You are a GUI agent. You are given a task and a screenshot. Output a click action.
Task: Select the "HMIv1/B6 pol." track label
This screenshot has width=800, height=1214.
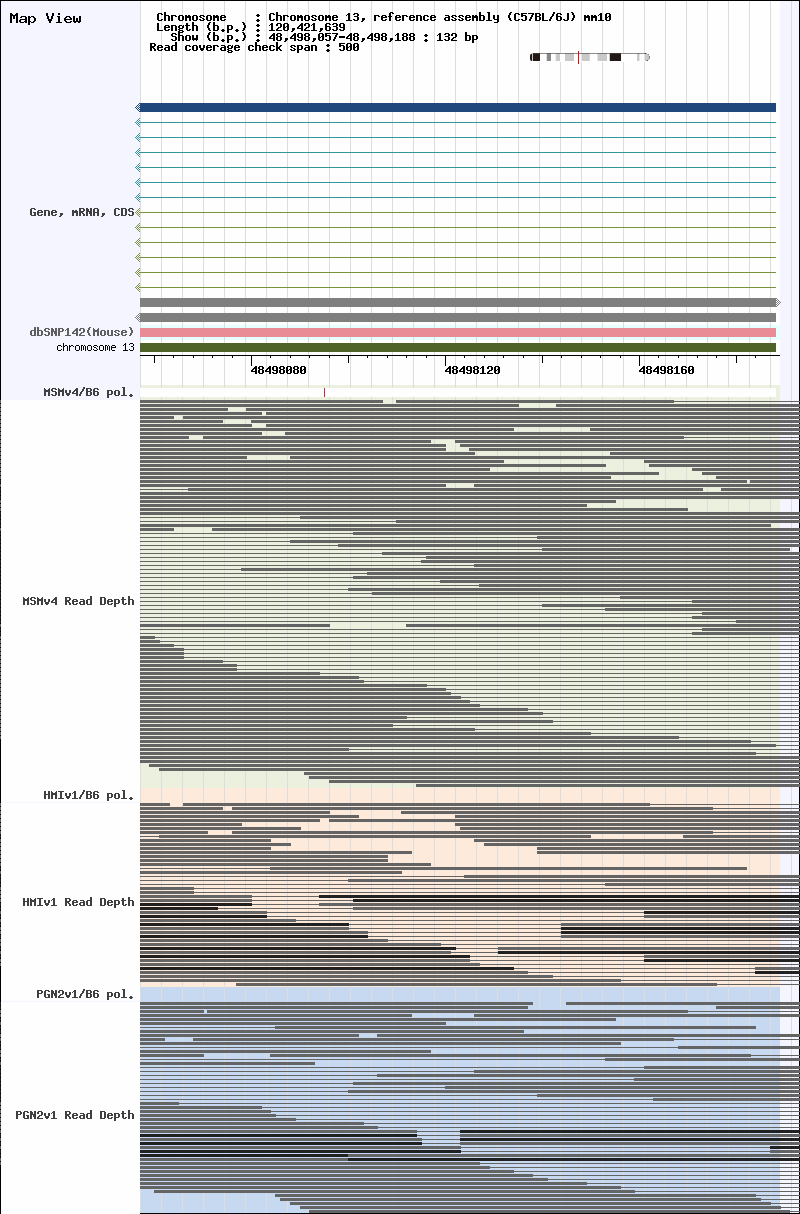point(89,795)
